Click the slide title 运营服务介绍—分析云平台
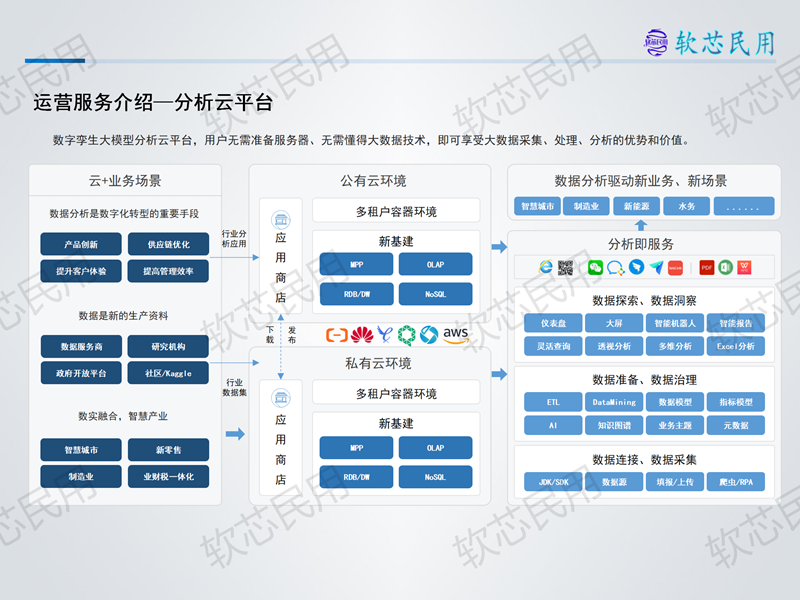The width and height of the screenshot is (800, 600). coord(153,103)
